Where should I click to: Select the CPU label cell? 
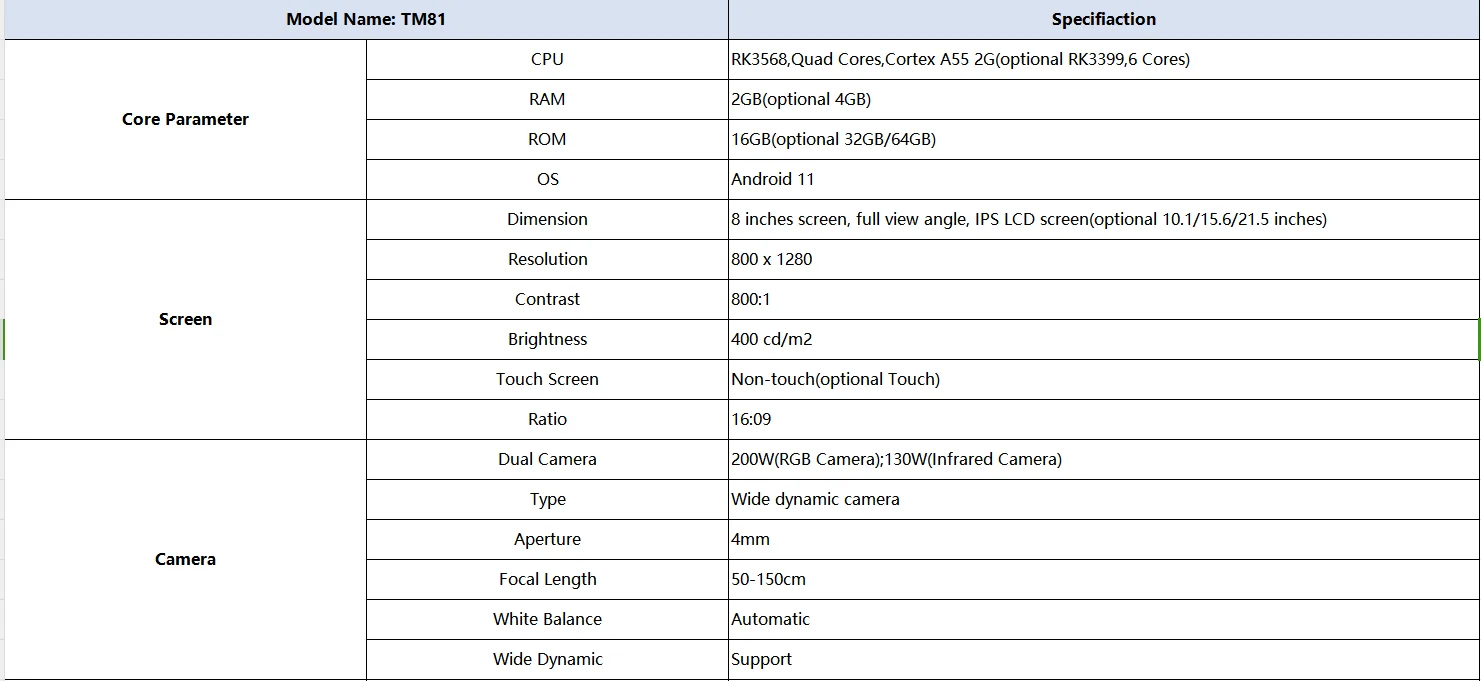[547, 59]
